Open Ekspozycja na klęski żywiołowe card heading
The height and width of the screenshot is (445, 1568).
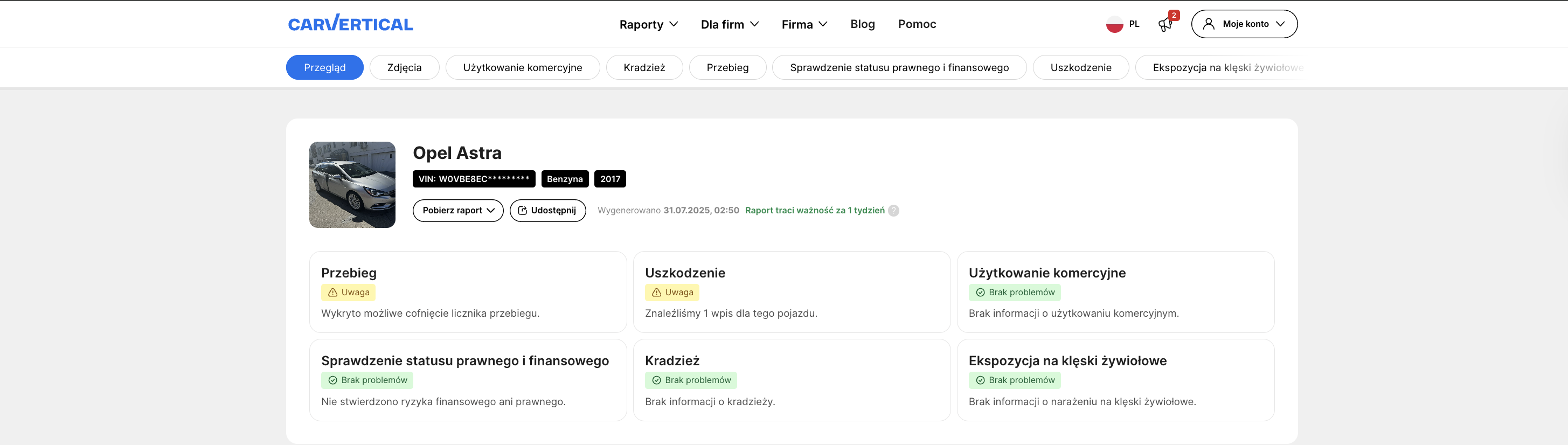(1067, 360)
